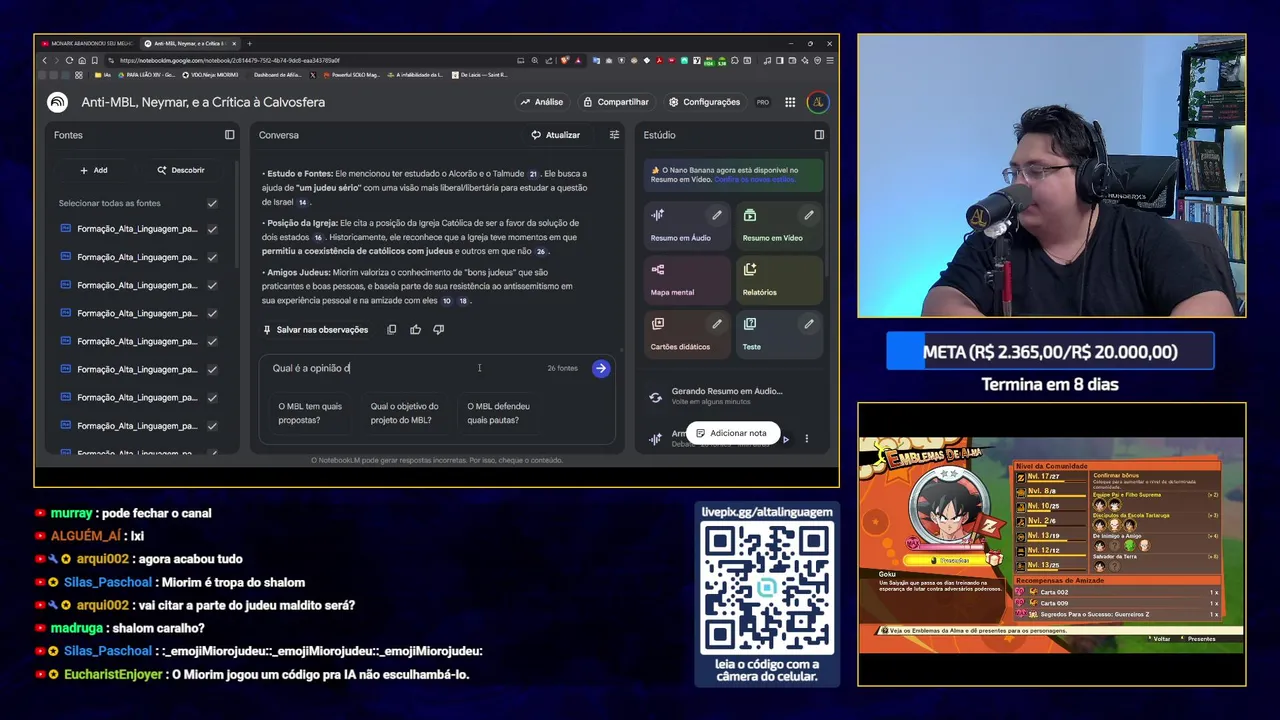
Task: Click the NotebookLM logo icon
Action: click(58, 102)
